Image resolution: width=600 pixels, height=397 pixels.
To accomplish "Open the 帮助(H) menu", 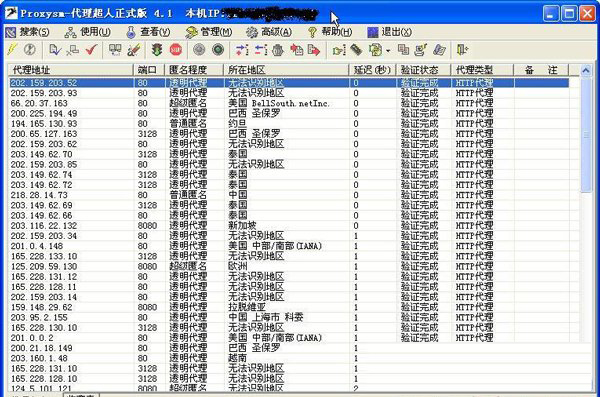I will tap(329, 32).
